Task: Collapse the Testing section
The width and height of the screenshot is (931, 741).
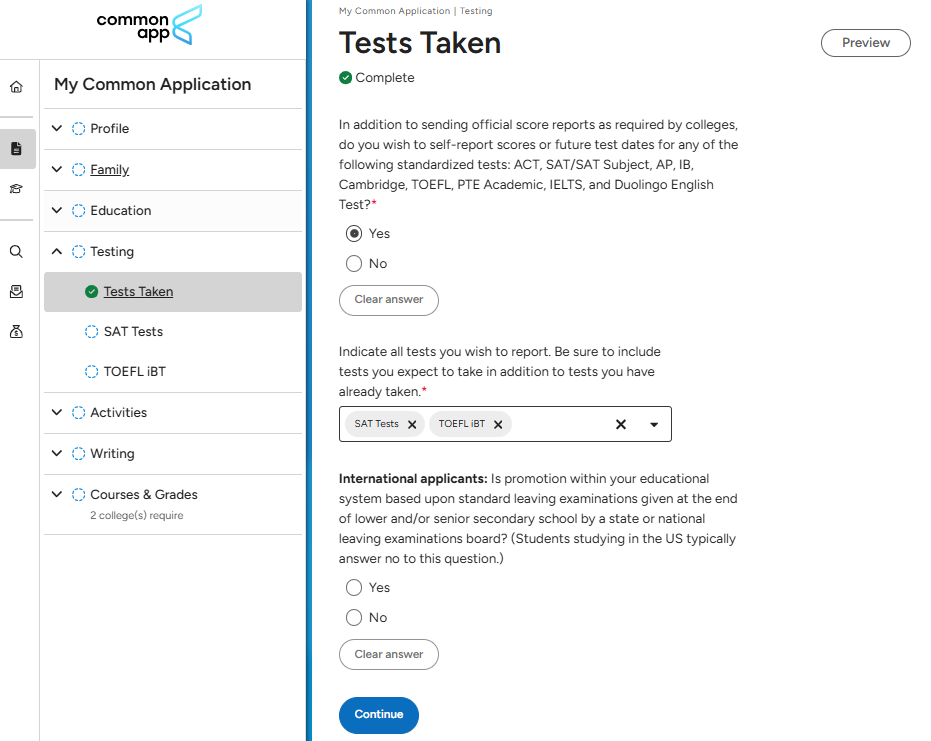Action: point(57,252)
